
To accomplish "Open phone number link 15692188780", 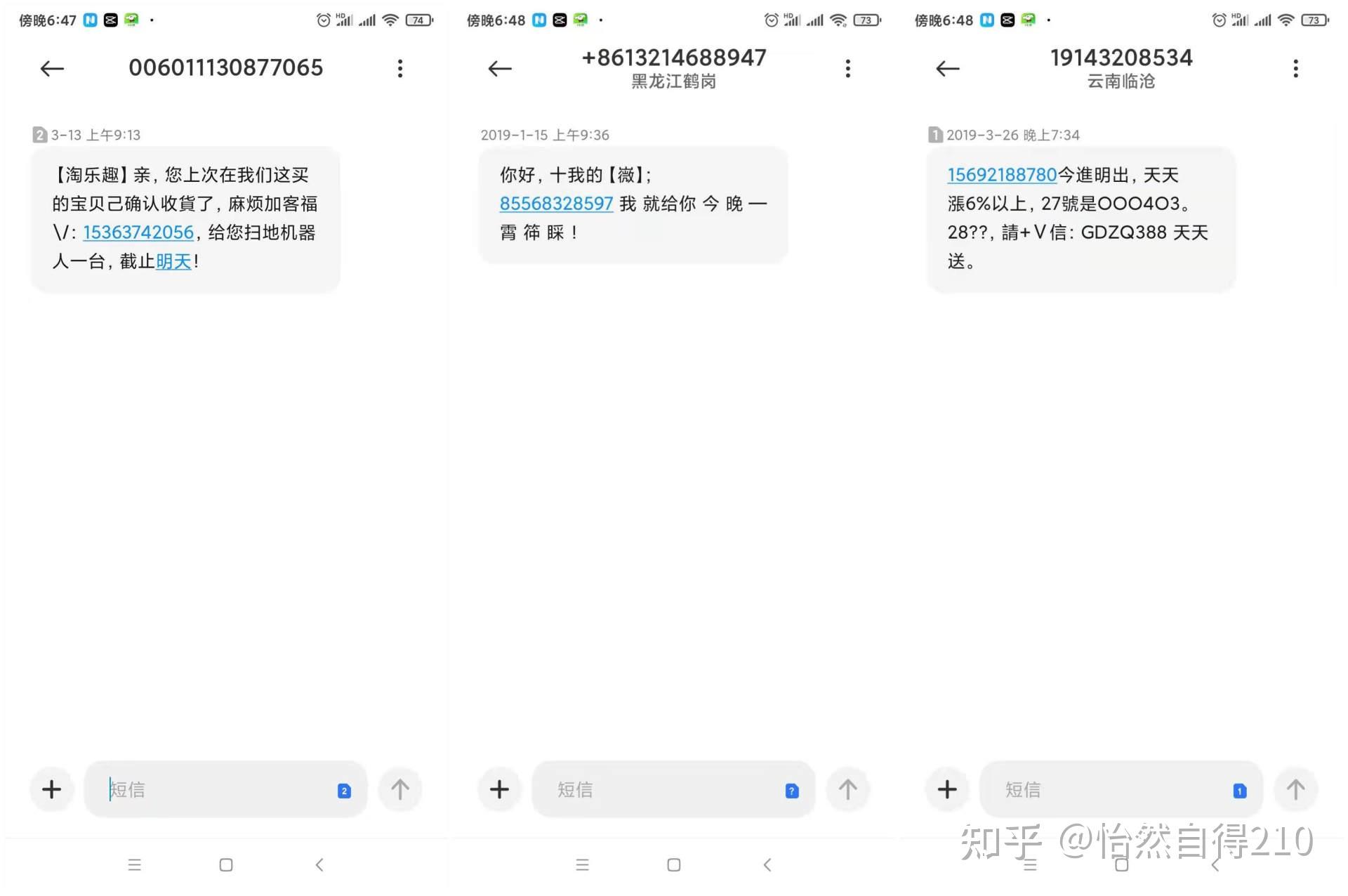I will (x=1002, y=175).
